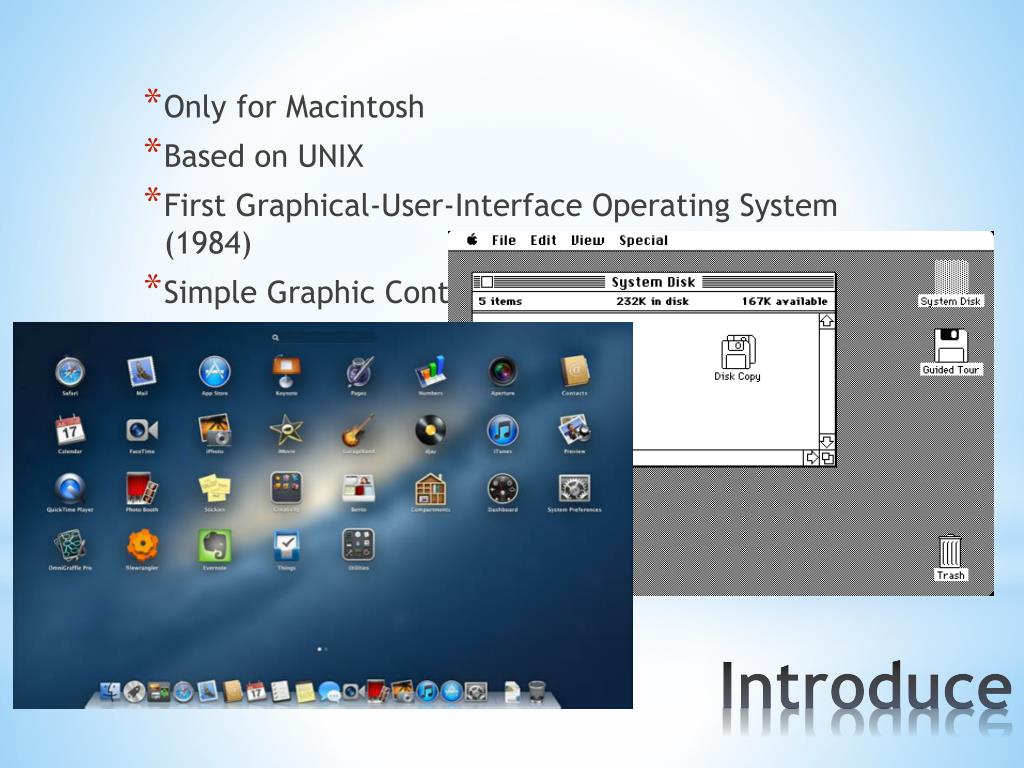1024x768 pixels.
Task: Click the System Disk scroll down arrow
Action: coord(827,441)
